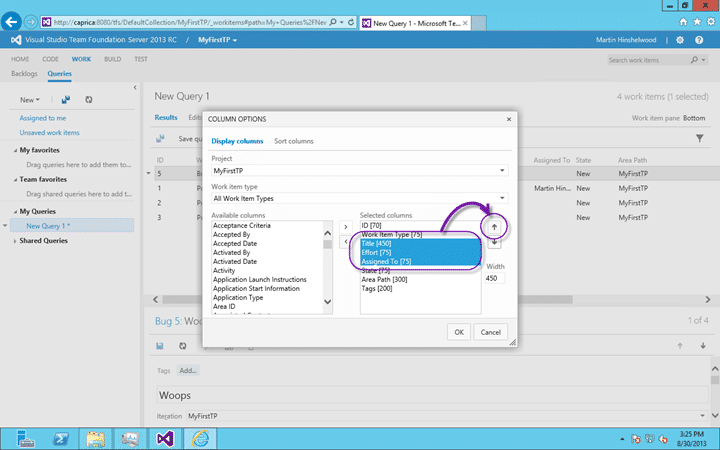Click the Width input field showing 450
This screenshot has height=450, width=720.
pos(495,278)
